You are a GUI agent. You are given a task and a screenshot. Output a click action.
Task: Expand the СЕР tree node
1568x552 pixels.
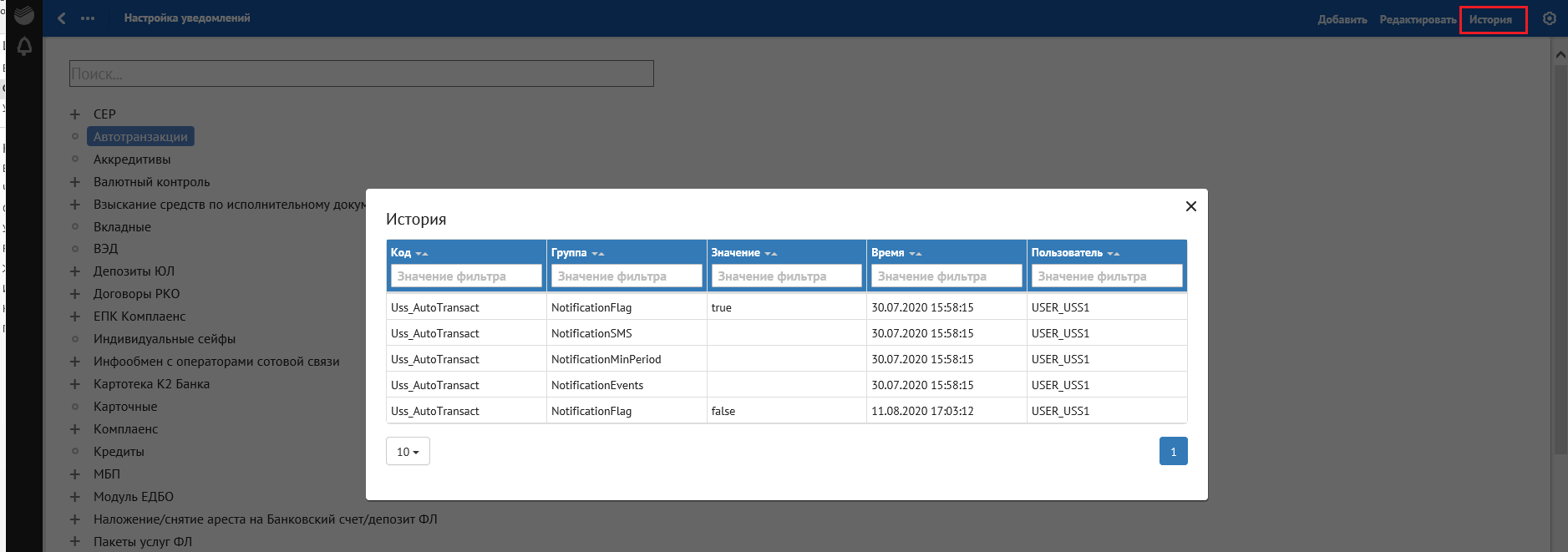click(75, 114)
